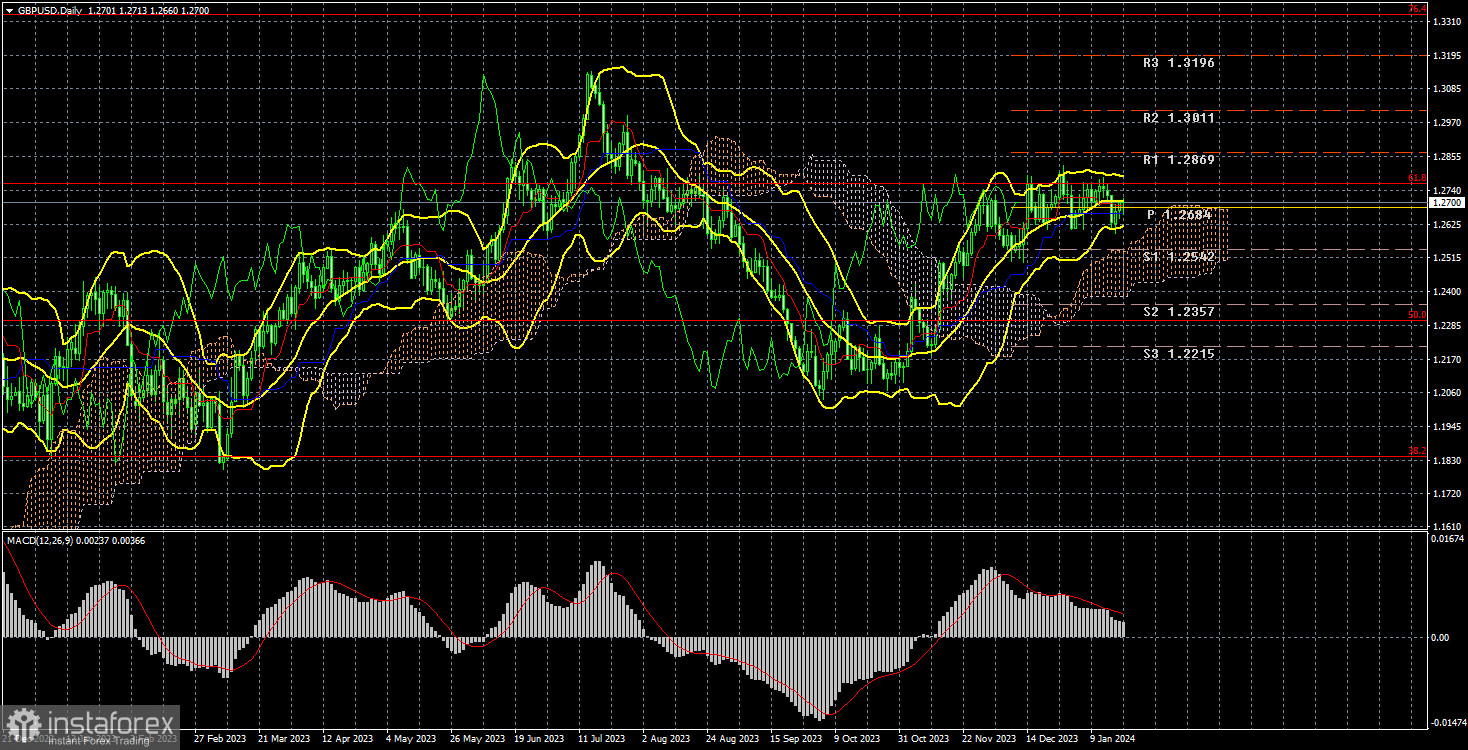This screenshot has height=750, width=1468.
Task: Click the MACD scale value -0.01474
Action: pyautogui.click(x=1447, y=721)
